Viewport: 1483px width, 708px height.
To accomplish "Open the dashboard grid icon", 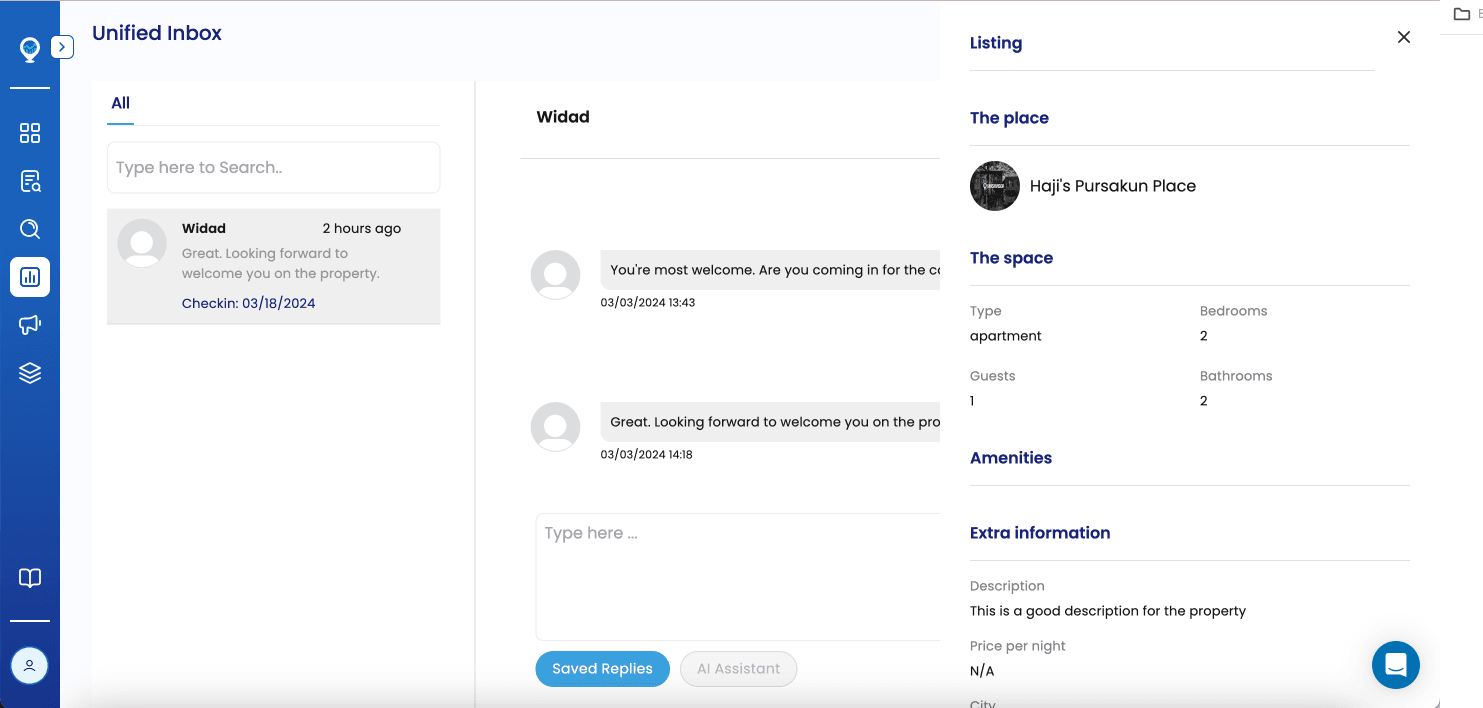I will pos(30,133).
